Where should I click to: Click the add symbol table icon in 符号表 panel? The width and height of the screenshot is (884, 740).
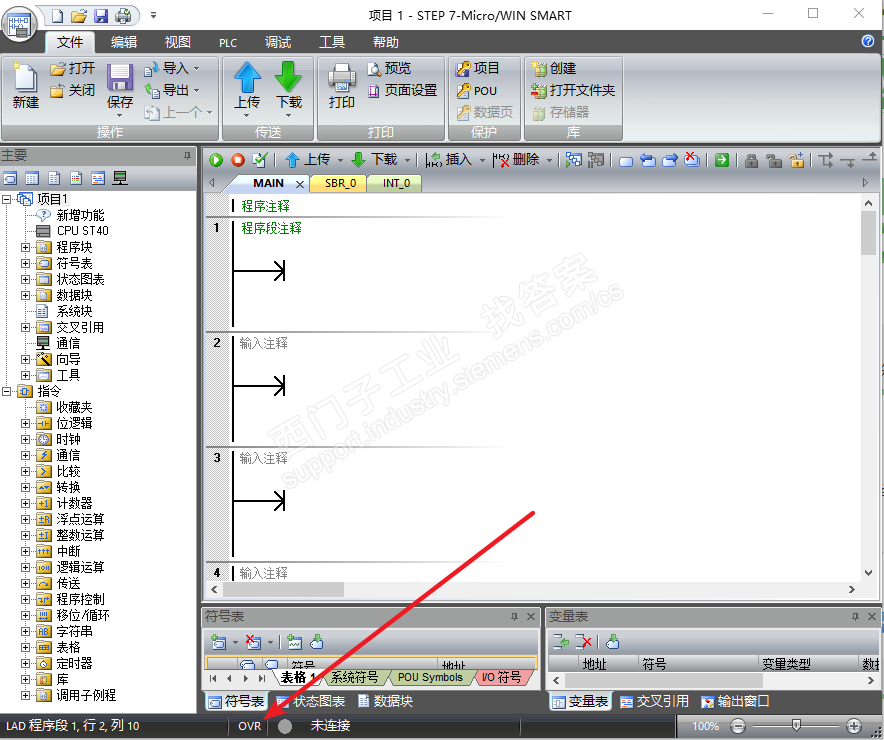click(x=219, y=642)
